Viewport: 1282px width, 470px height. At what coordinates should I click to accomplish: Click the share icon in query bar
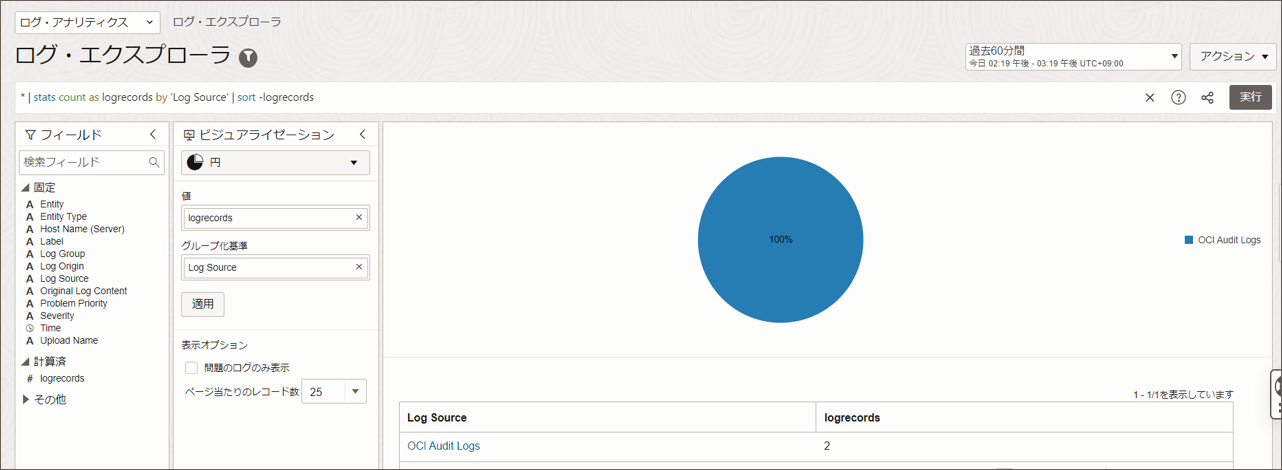pos(1207,98)
